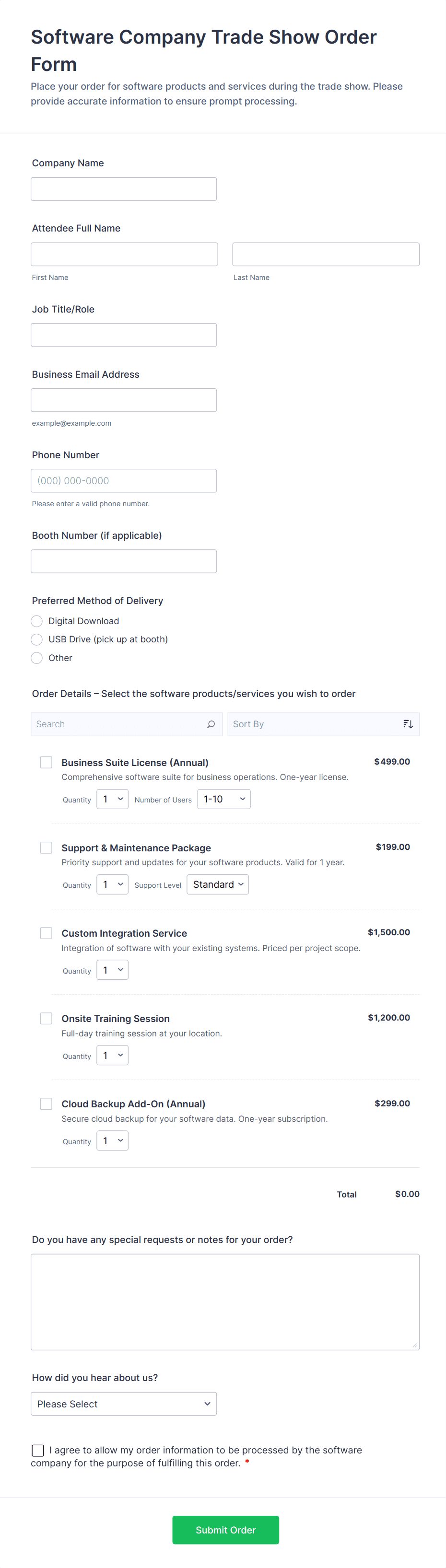Open the Support Level dropdown

(x=218, y=884)
